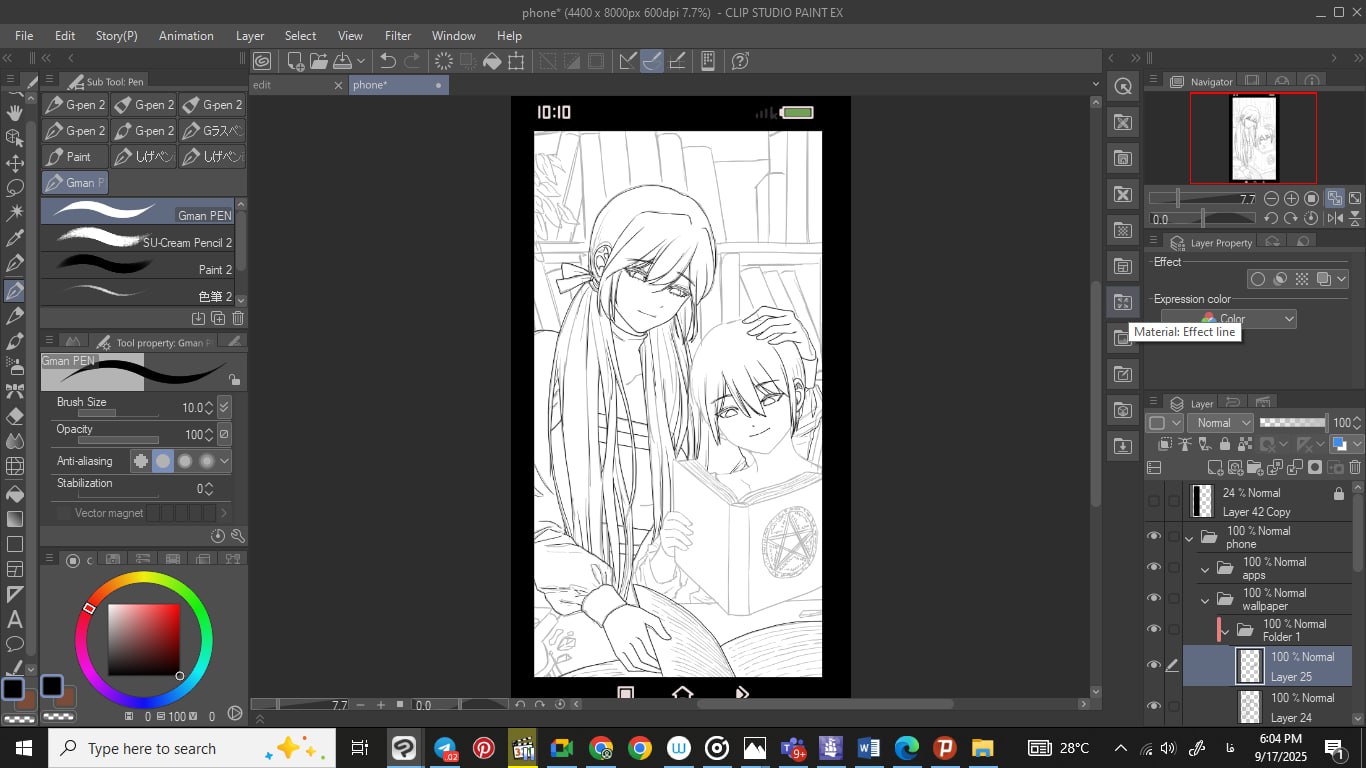Select the Text tool
Screen dimensions: 1366x768
click(x=15, y=620)
